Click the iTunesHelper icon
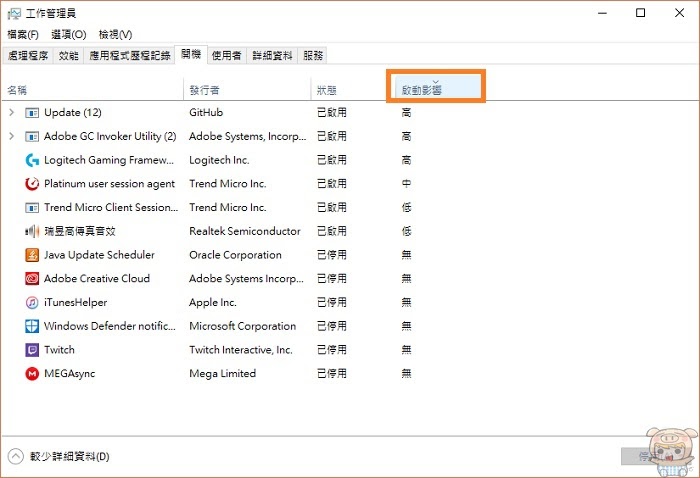The image size is (700, 478). click(32, 303)
